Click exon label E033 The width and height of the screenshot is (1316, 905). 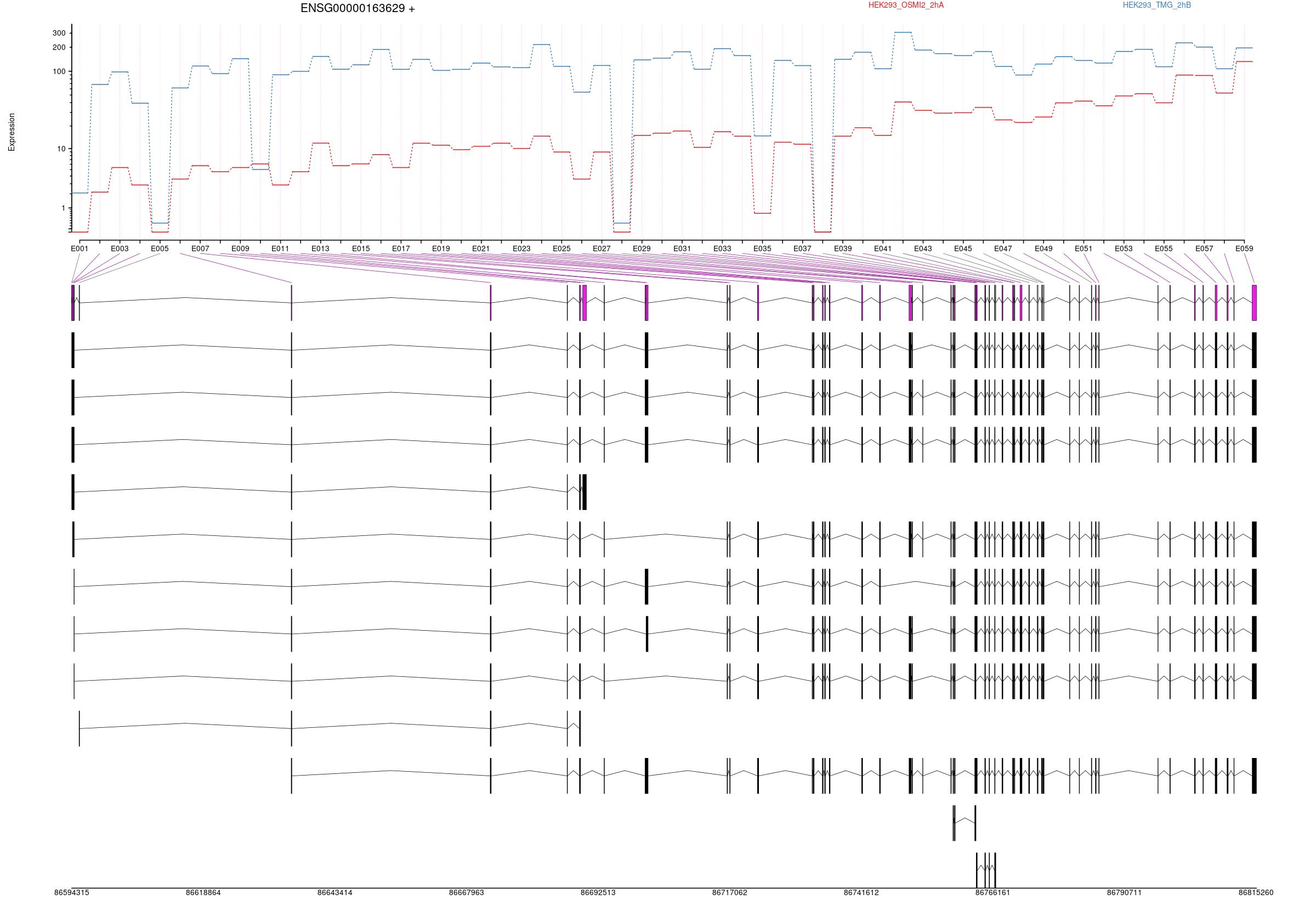coord(722,248)
